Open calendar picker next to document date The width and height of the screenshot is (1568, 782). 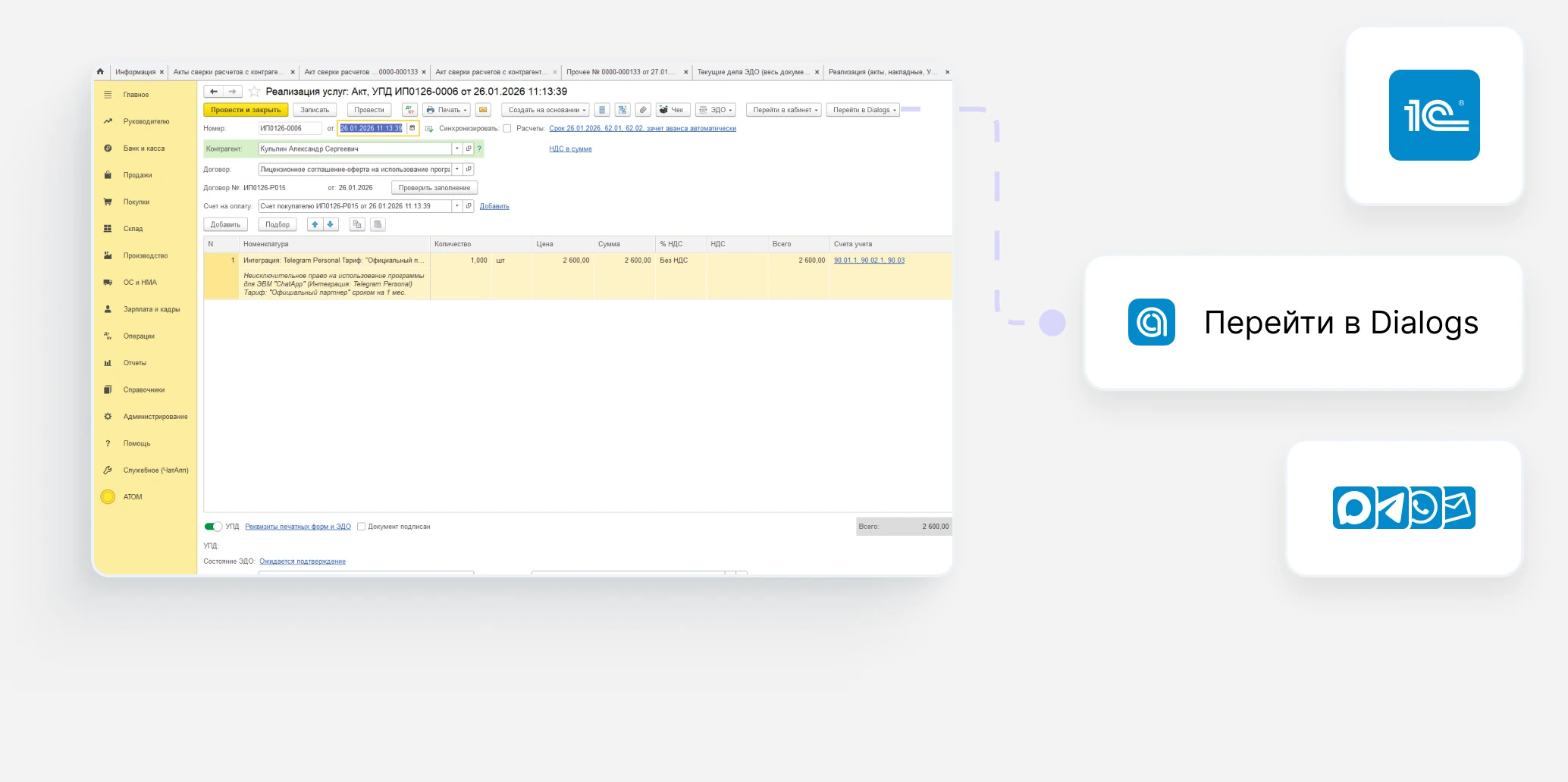[412, 128]
